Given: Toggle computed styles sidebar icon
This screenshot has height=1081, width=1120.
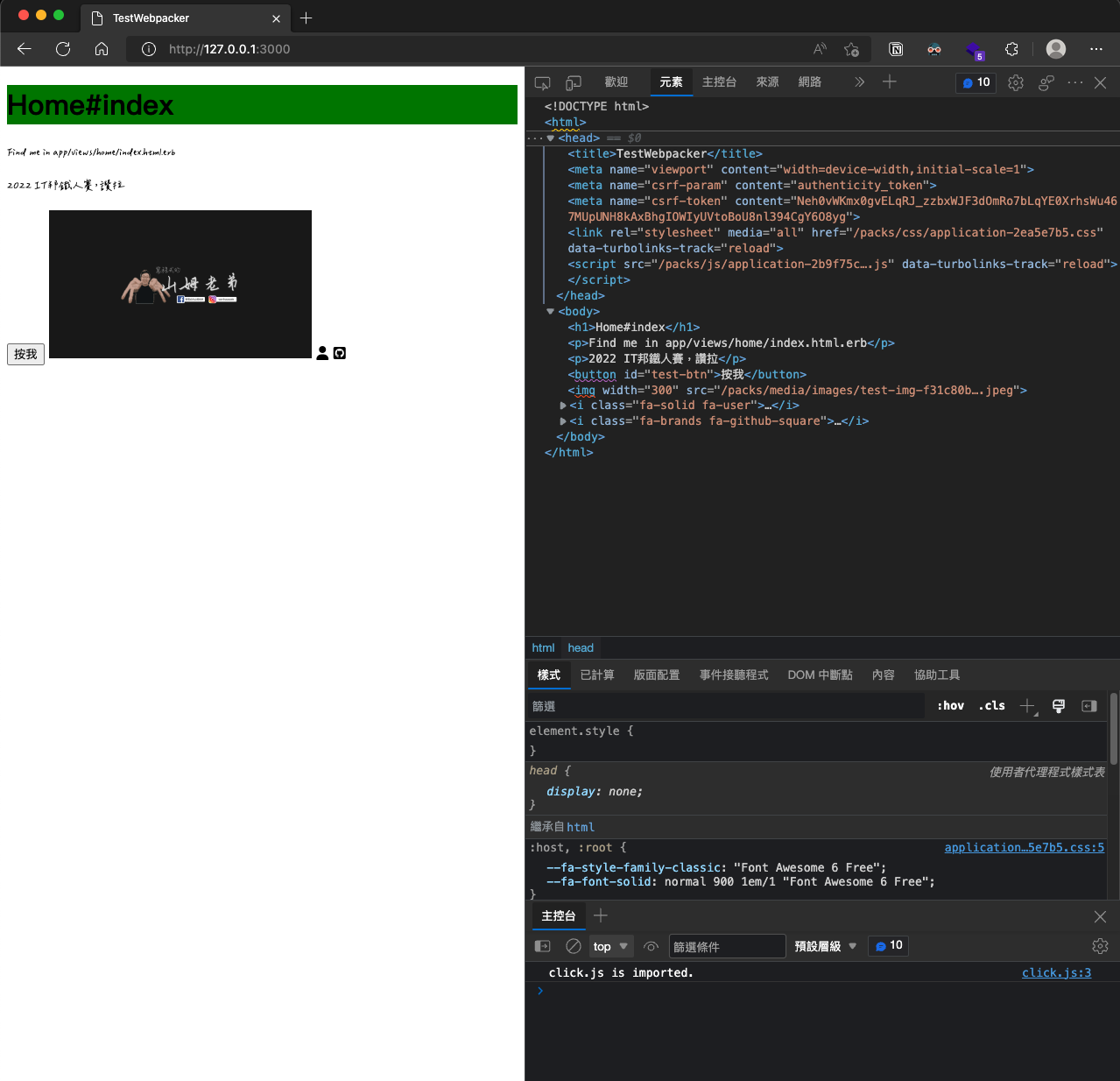Looking at the screenshot, I should (x=1089, y=706).
